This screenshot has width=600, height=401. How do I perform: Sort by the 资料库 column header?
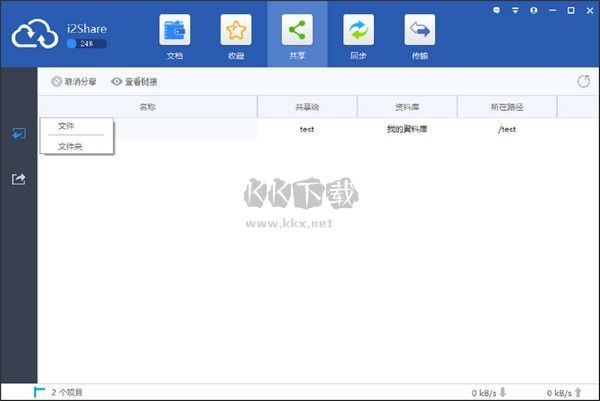406,106
